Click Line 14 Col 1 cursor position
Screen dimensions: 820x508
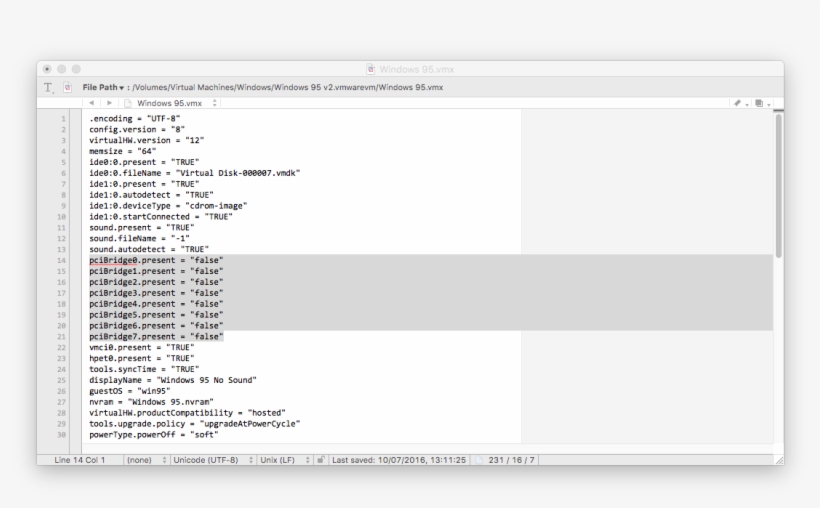75,460
